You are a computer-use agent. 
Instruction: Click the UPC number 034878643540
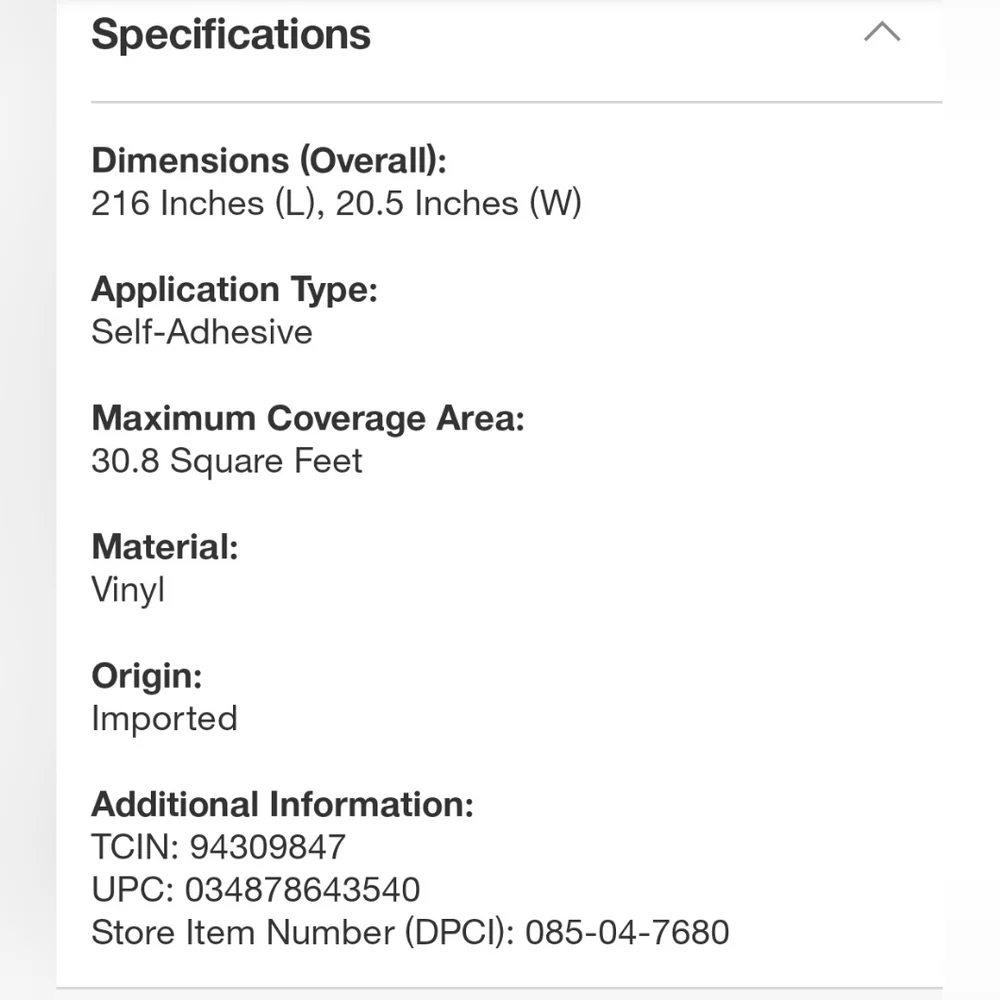(302, 890)
